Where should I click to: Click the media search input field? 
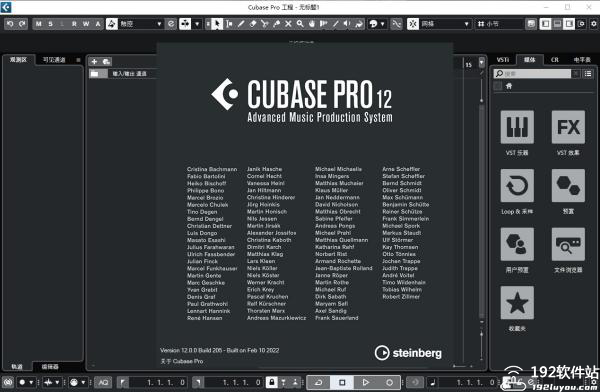[533, 74]
